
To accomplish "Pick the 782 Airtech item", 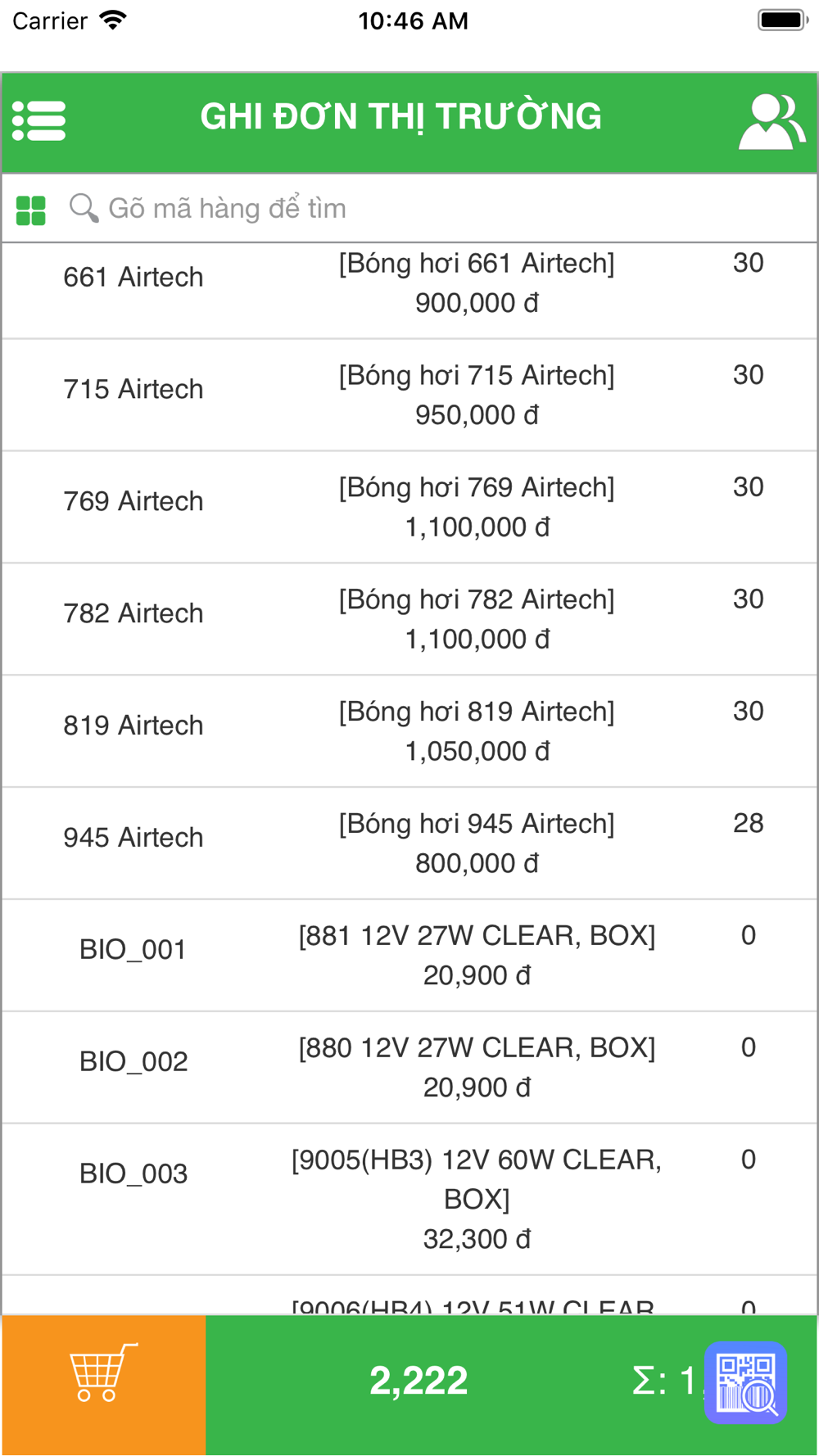I will click(x=409, y=619).
